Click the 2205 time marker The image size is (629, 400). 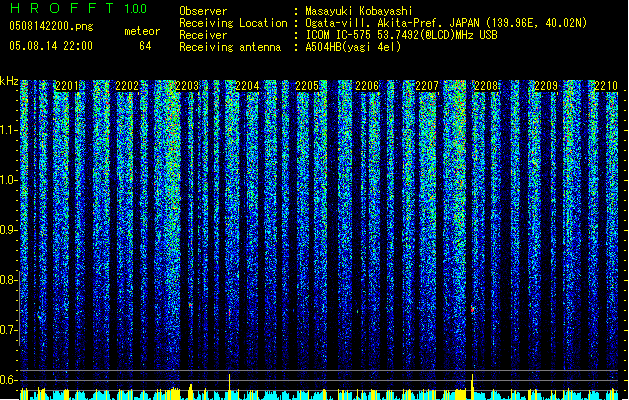point(307,86)
